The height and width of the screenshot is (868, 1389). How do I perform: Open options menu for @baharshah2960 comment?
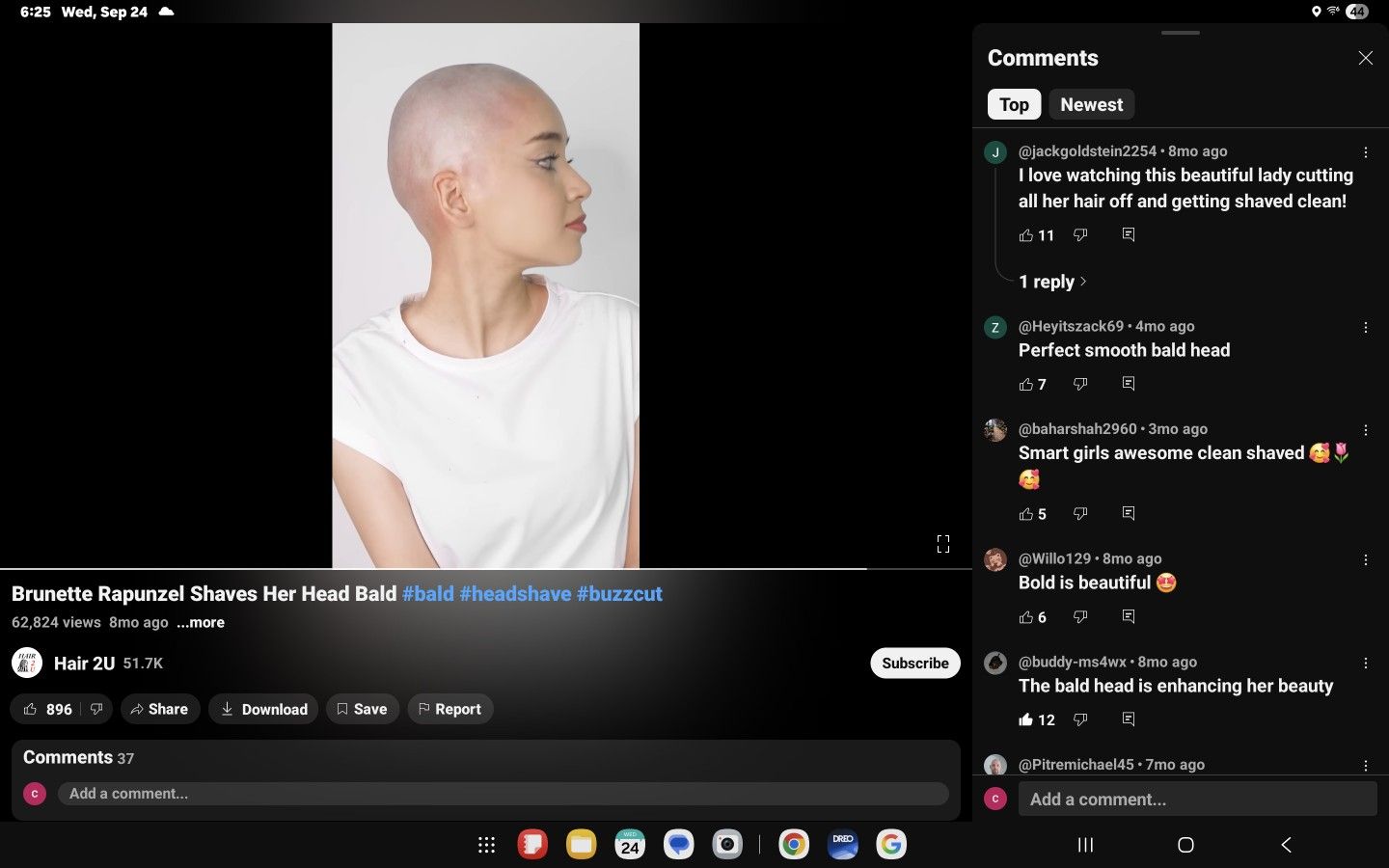pyautogui.click(x=1365, y=430)
